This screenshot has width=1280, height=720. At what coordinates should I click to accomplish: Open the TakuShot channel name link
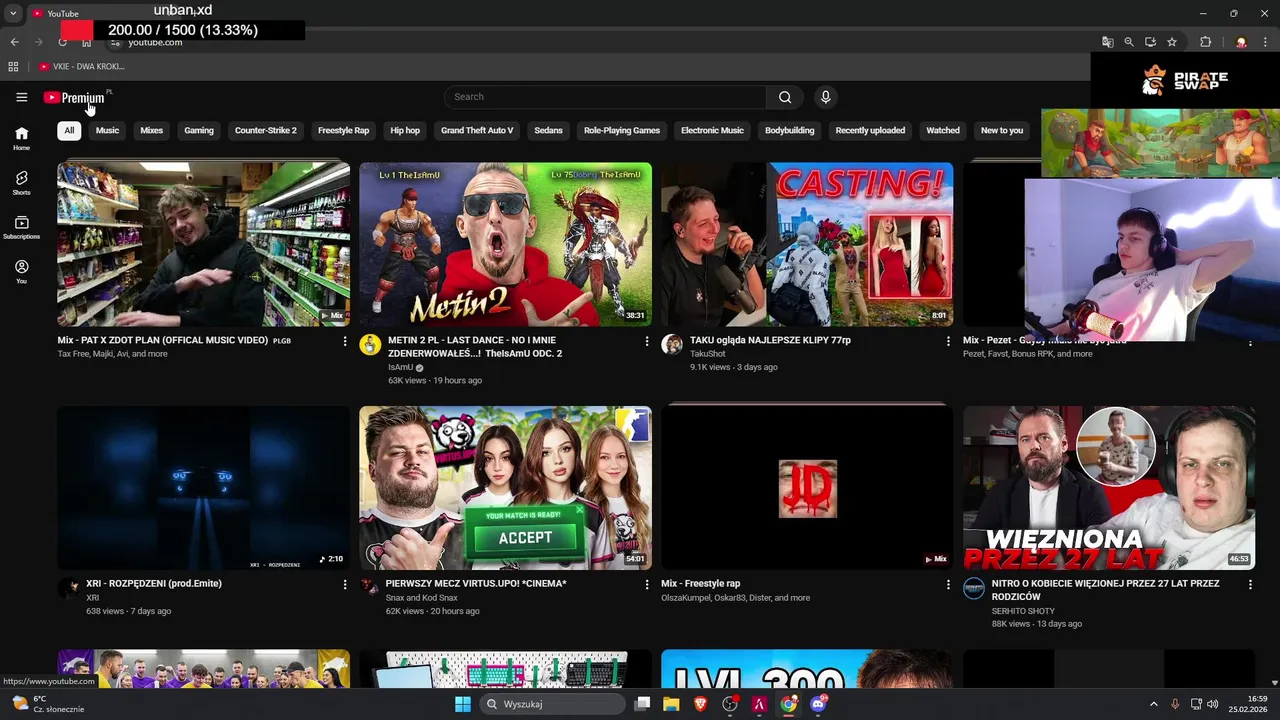point(708,354)
